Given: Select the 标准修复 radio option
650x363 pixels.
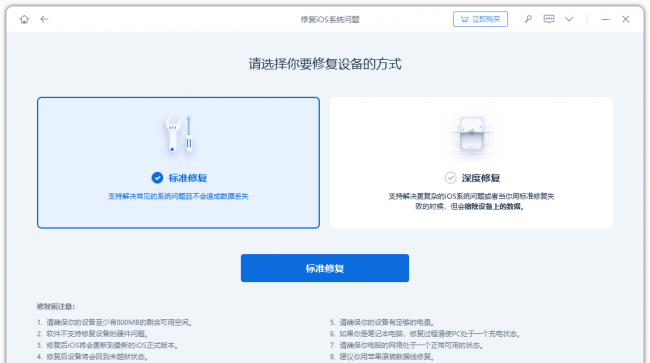Looking at the screenshot, I should click(x=157, y=178).
